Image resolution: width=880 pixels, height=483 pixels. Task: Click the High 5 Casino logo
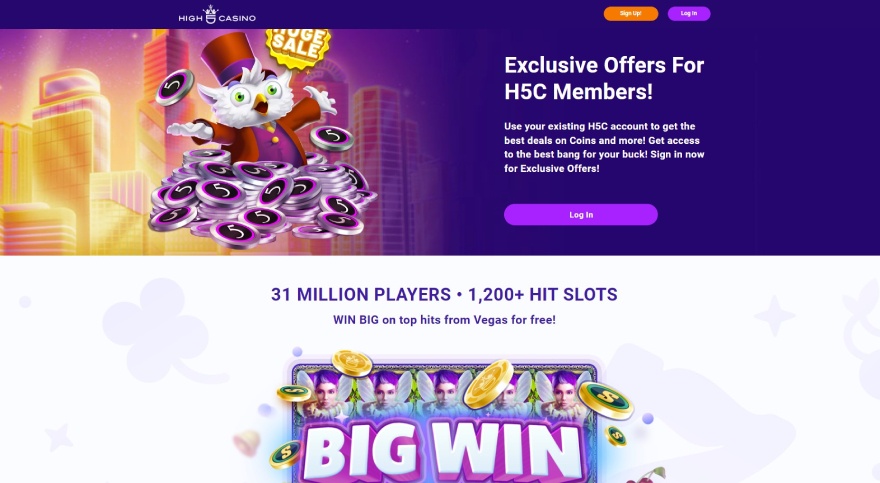217,15
